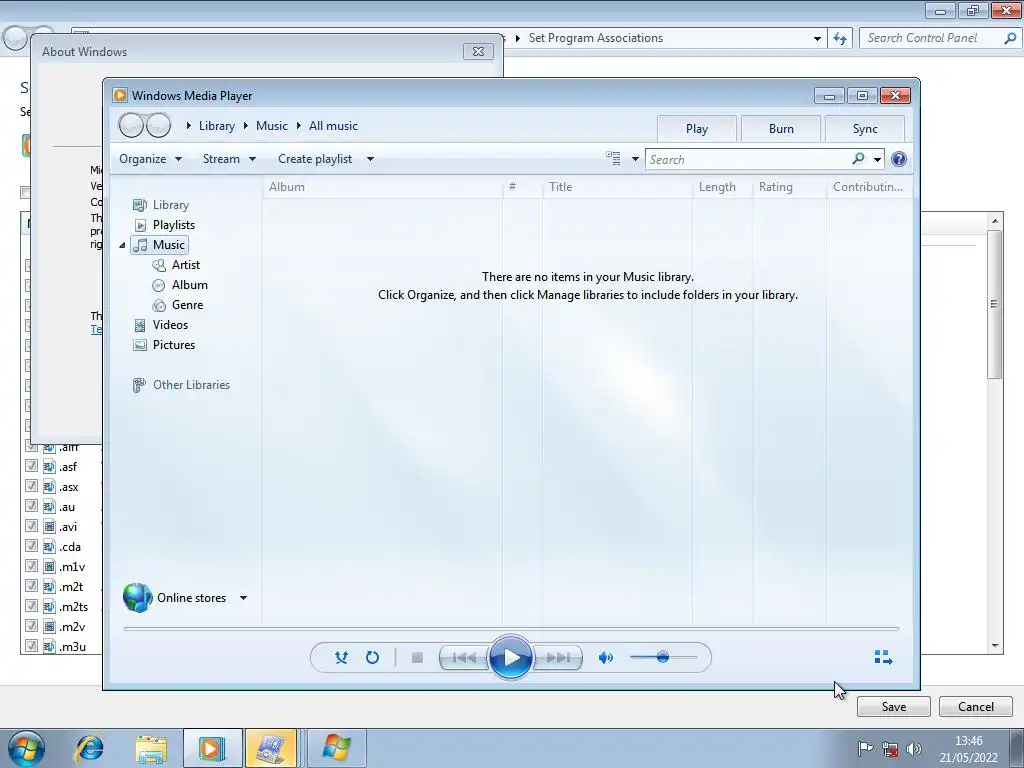Viewport: 1024px width, 768px height.
Task: Open the Stream menu
Action: pos(229,159)
